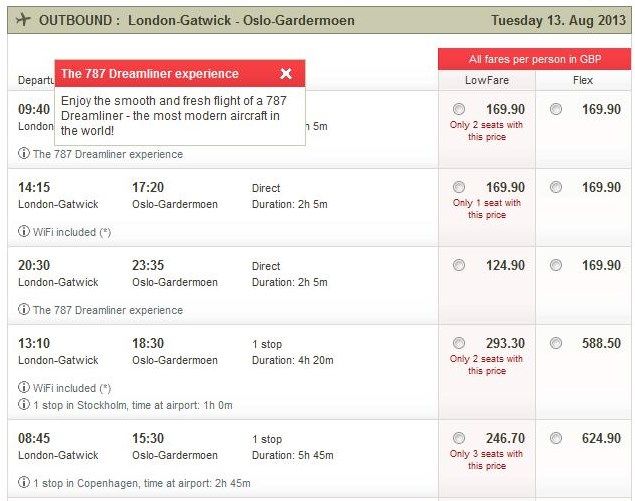The height and width of the screenshot is (501, 635).
Task: Click info icon by 13:10 WiFi included
Action: [24, 387]
